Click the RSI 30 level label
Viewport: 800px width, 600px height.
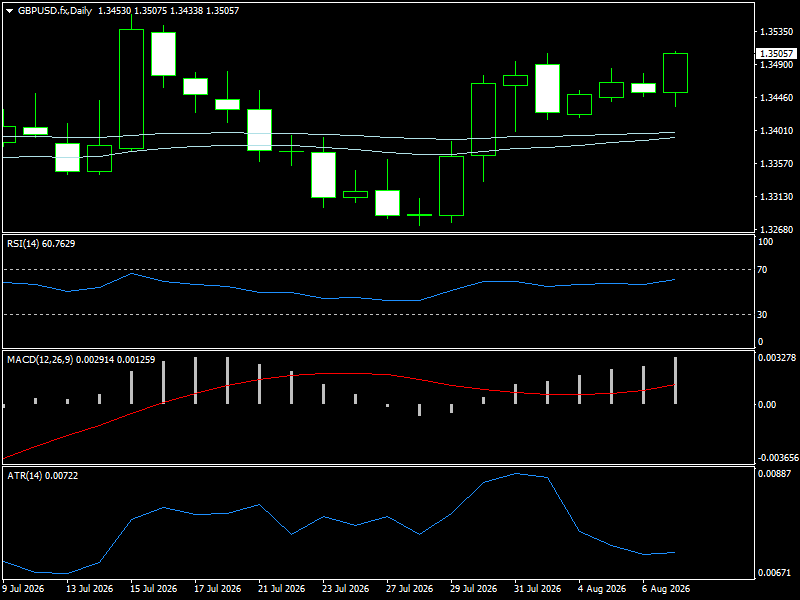pyautogui.click(x=762, y=315)
